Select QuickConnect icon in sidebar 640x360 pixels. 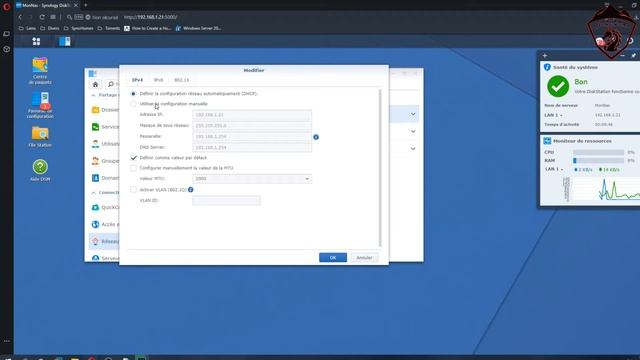pos(96,207)
